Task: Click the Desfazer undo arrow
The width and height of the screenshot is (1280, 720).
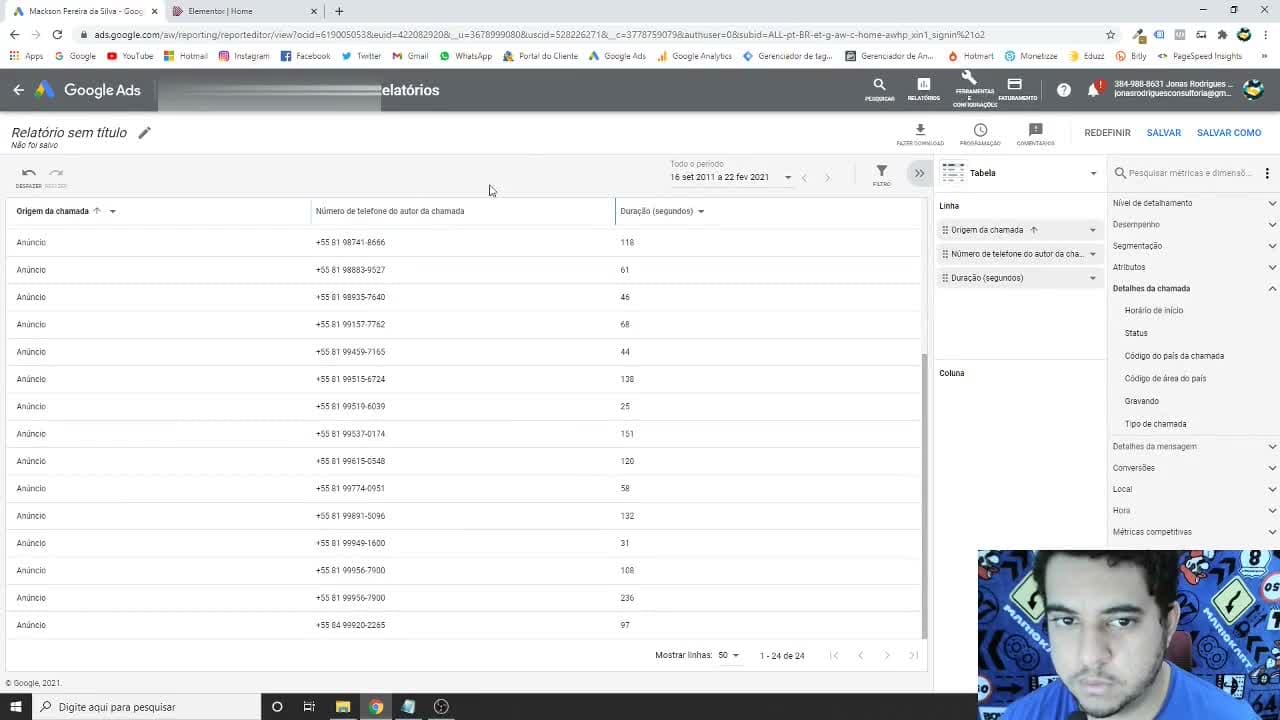Action: [x=28, y=175]
